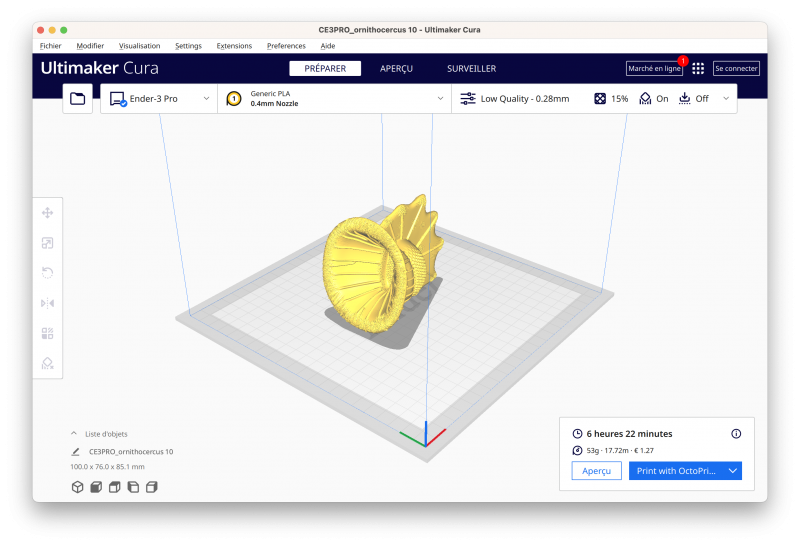This screenshot has height=545, width=800.
Task: Click the 6 heures 22 minutes estimate
Action: [629, 434]
